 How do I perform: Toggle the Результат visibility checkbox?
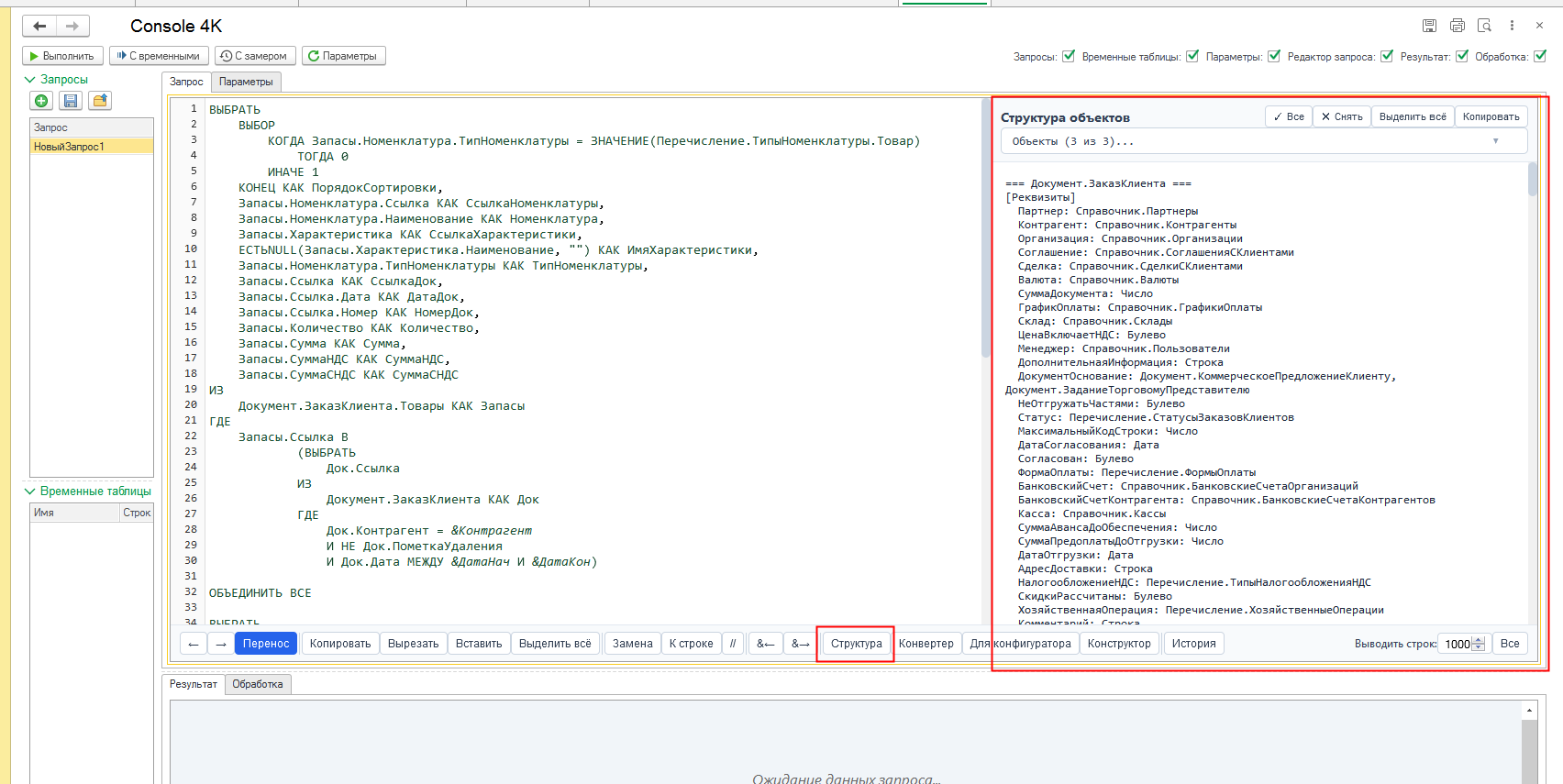coord(1462,56)
